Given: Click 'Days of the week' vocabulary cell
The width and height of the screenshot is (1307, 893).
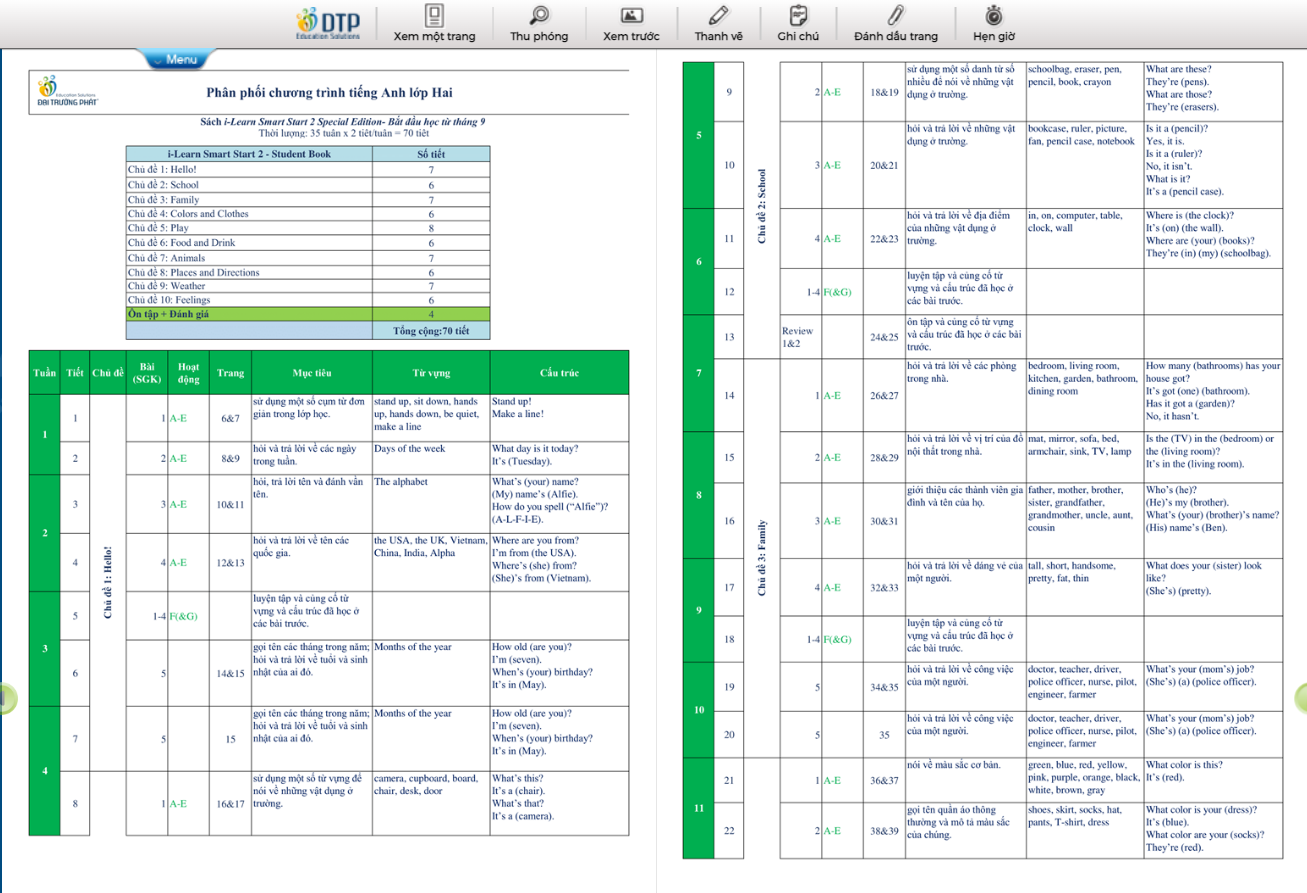Looking at the screenshot, I should (431, 457).
